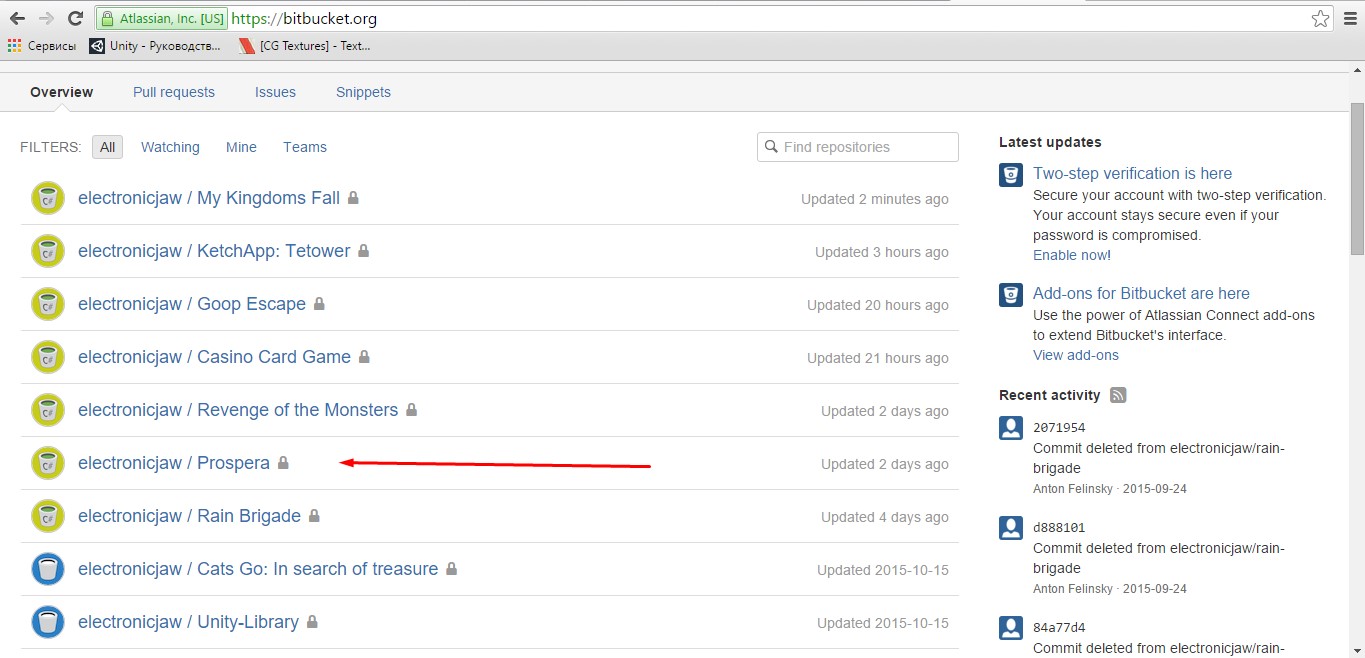Image resolution: width=1365 pixels, height=658 pixels.
Task: Click the Atlassian, Inc. security padlock badge
Action: pos(162,18)
